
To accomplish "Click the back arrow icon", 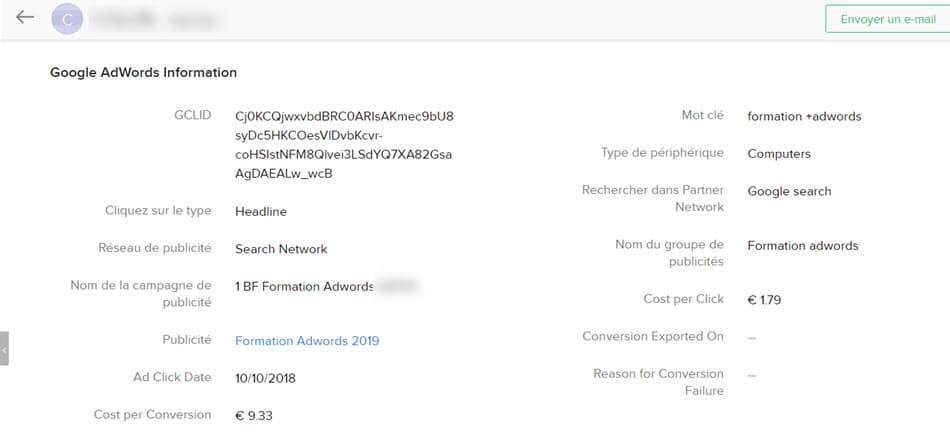I will coord(25,18).
